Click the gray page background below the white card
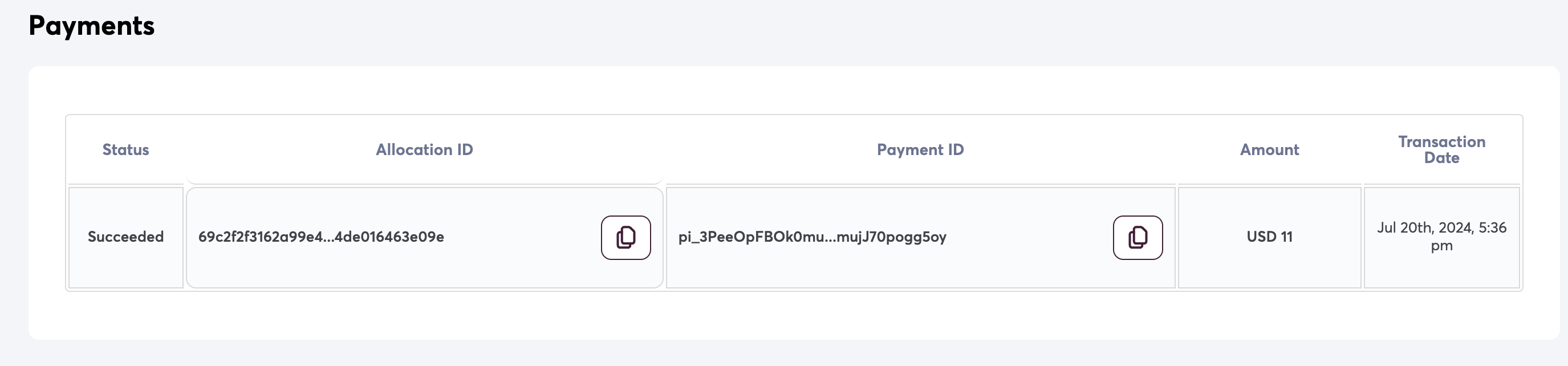Viewport: 1568px width, 366px height. click(791, 353)
